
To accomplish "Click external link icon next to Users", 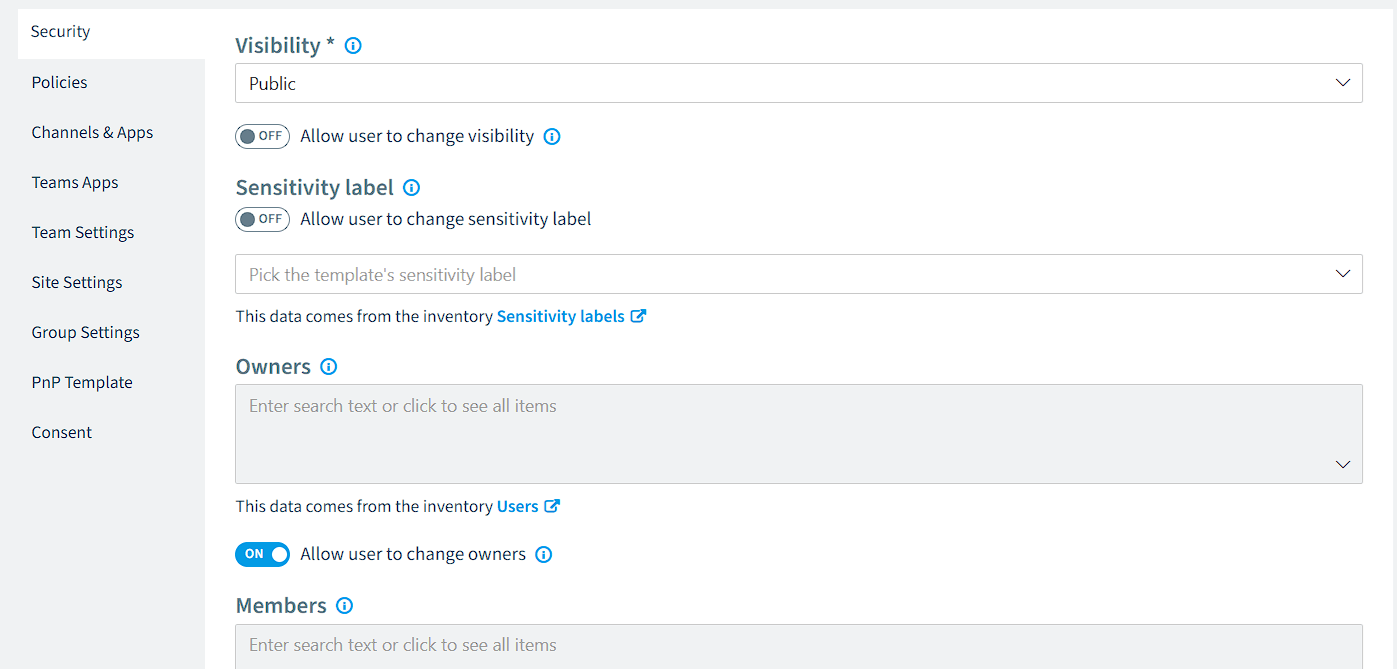I will 552,506.
